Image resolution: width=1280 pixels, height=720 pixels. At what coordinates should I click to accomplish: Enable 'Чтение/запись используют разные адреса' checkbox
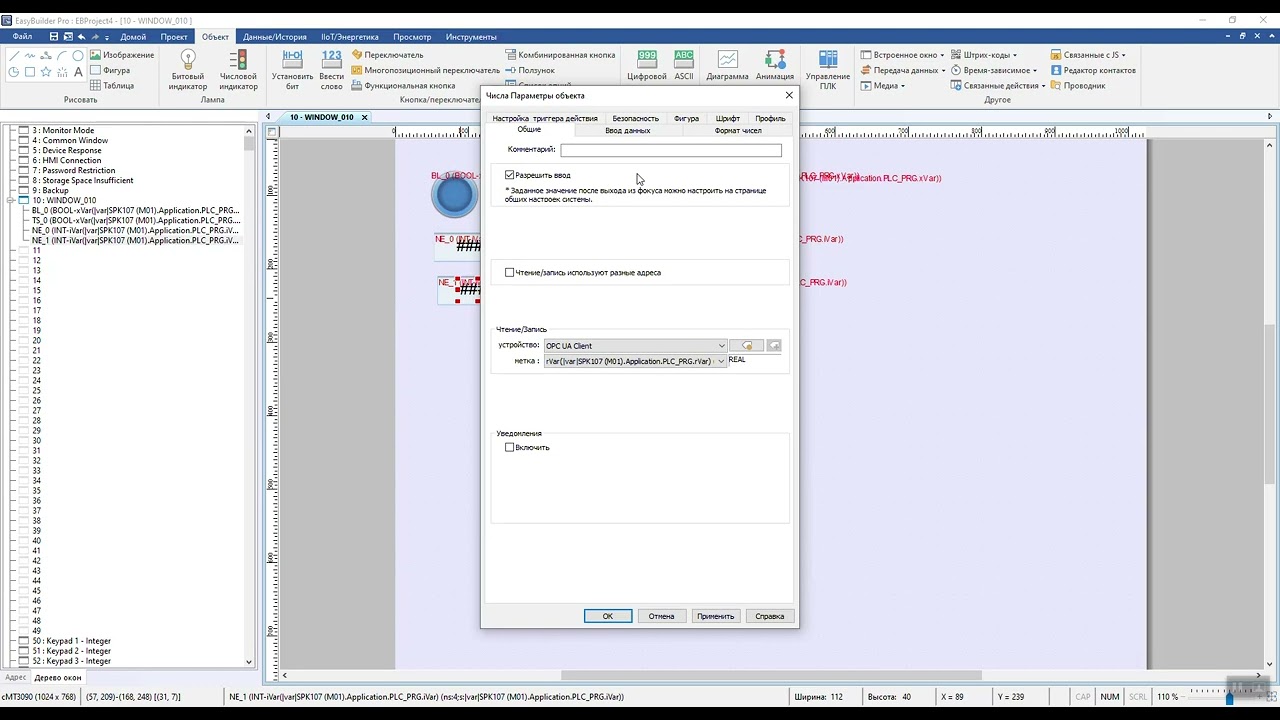tap(510, 272)
